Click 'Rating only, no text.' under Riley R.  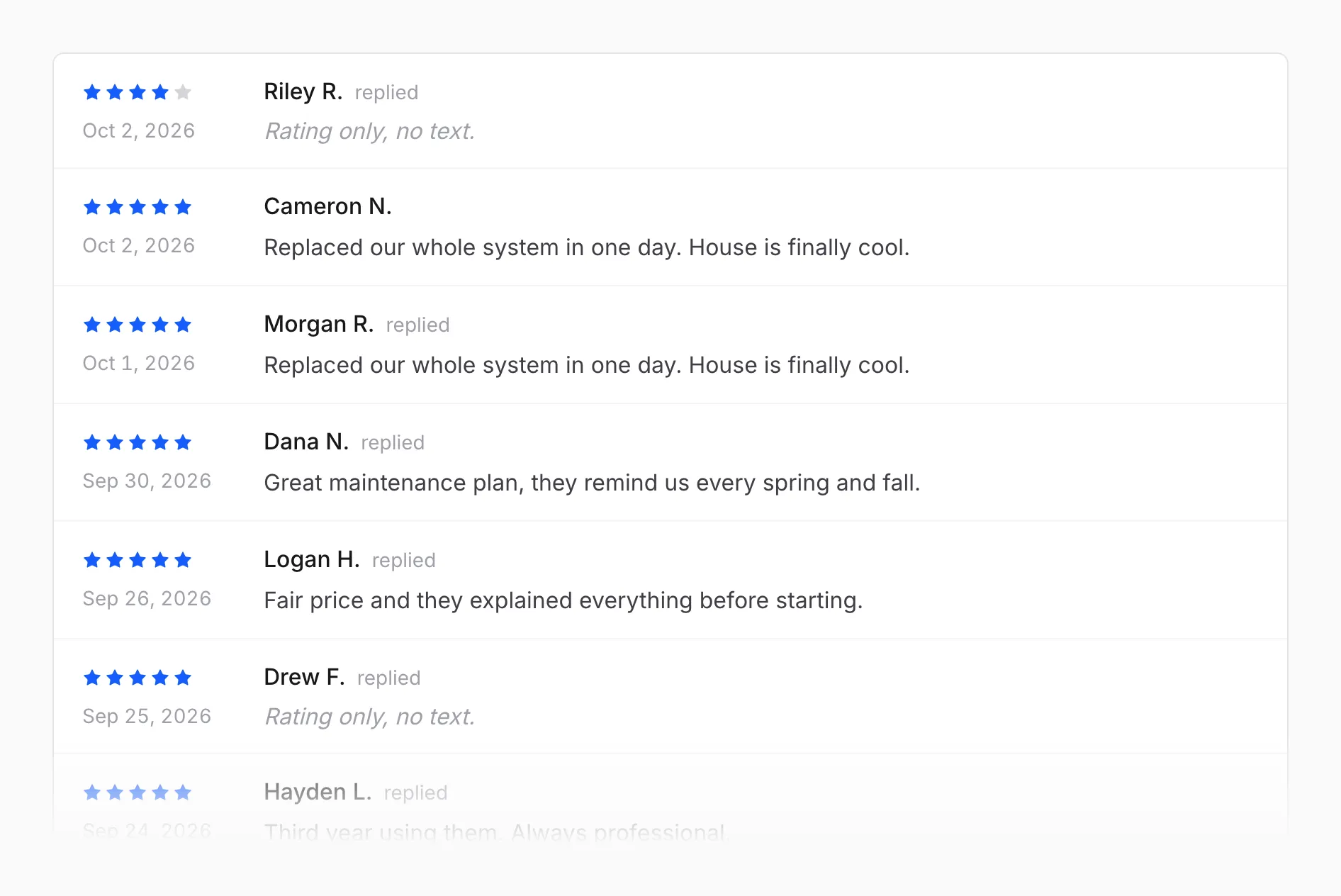[369, 132]
